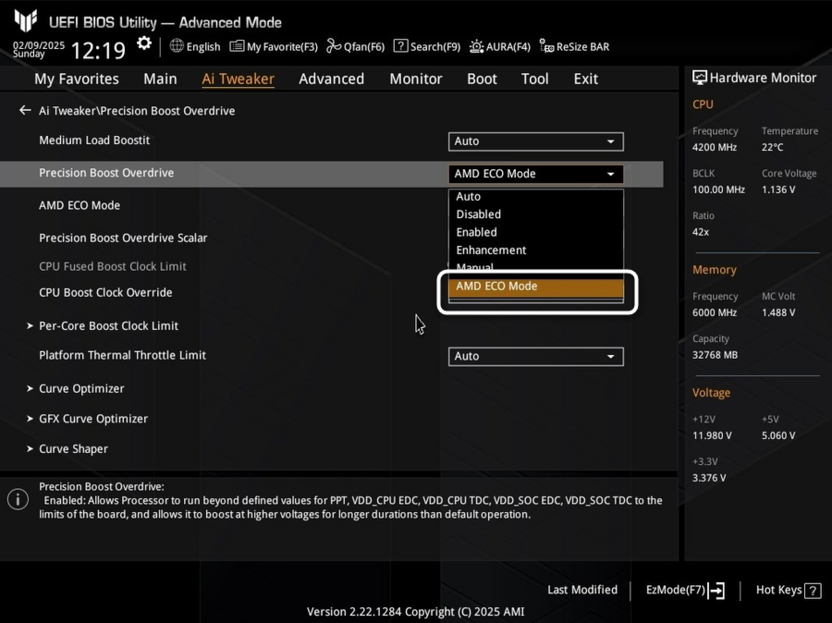Open Qfan(F6) fan control
Screen dimensions: 832x623
pos(356,47)
